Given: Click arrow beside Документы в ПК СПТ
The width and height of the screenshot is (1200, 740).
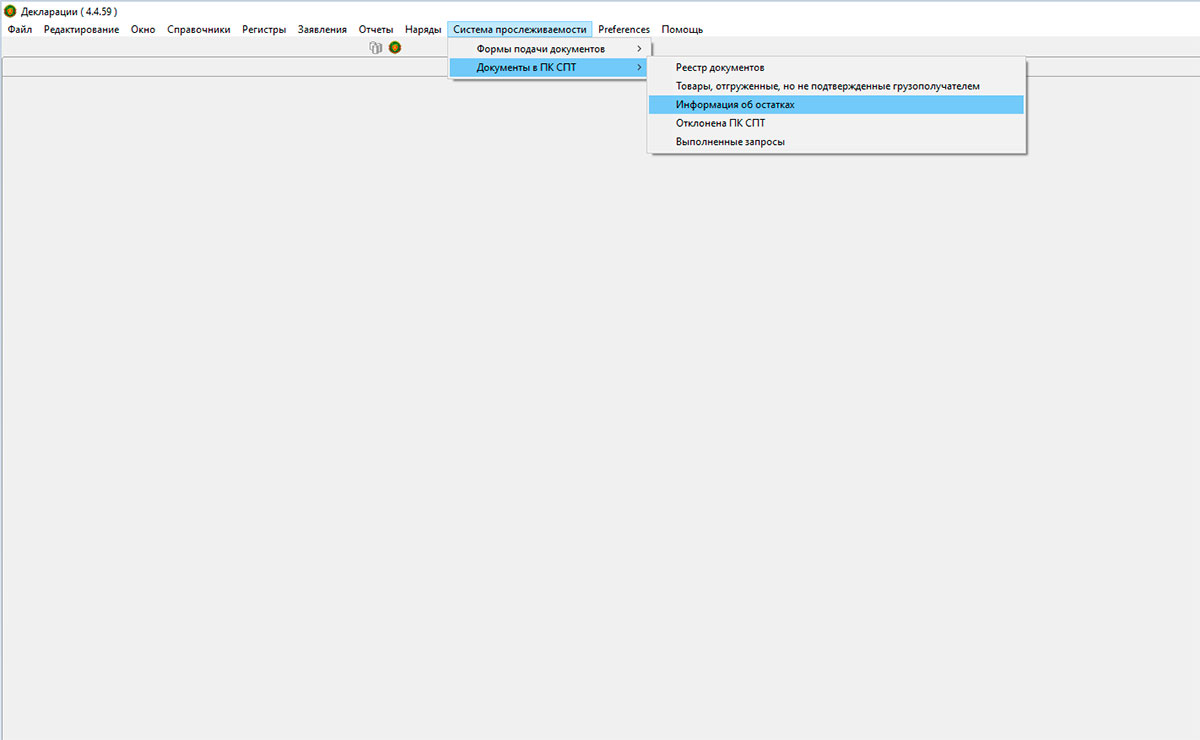Looking at the screenshot, I should click(x=639, y=67).
